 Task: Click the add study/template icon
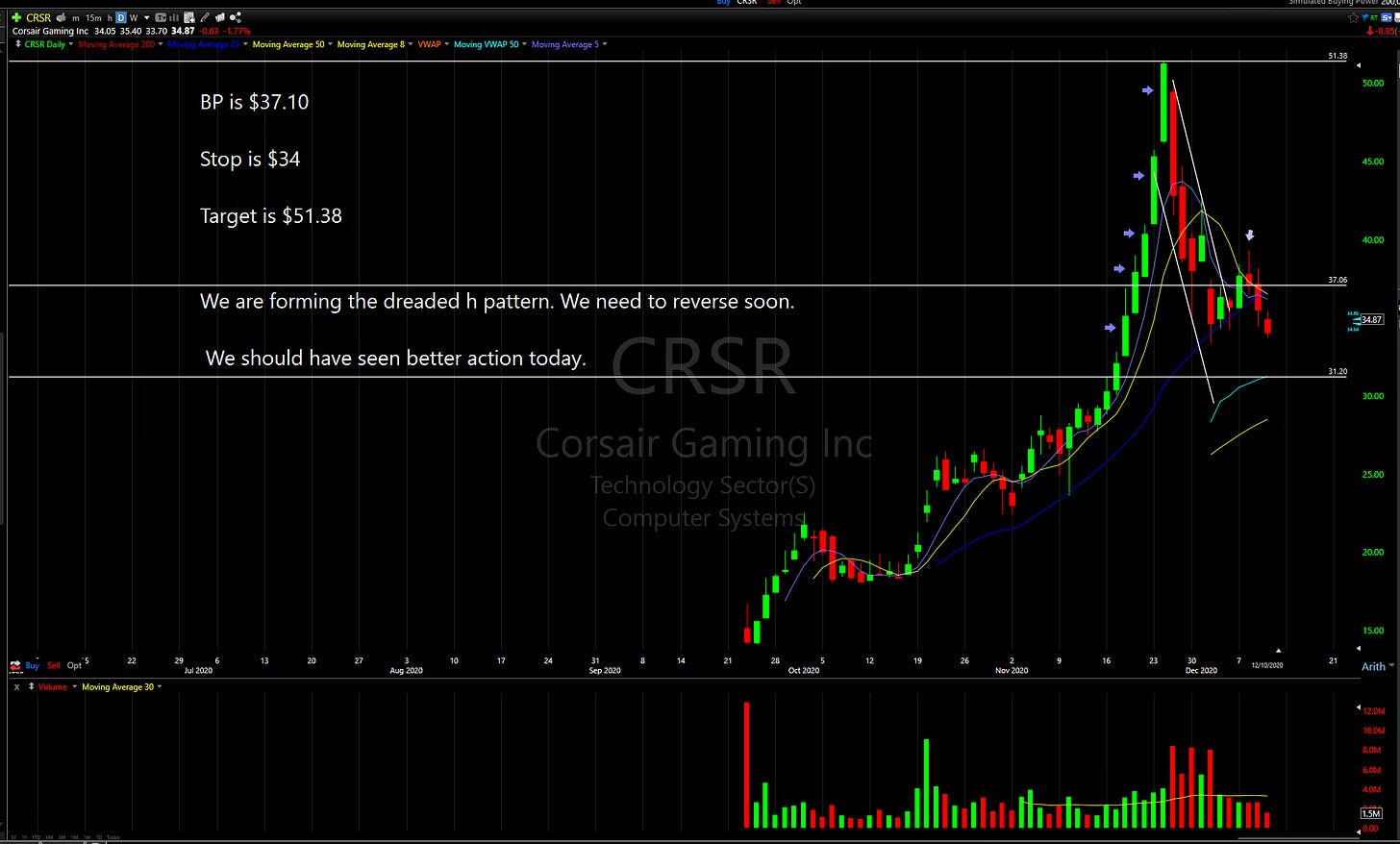point(189,17)
